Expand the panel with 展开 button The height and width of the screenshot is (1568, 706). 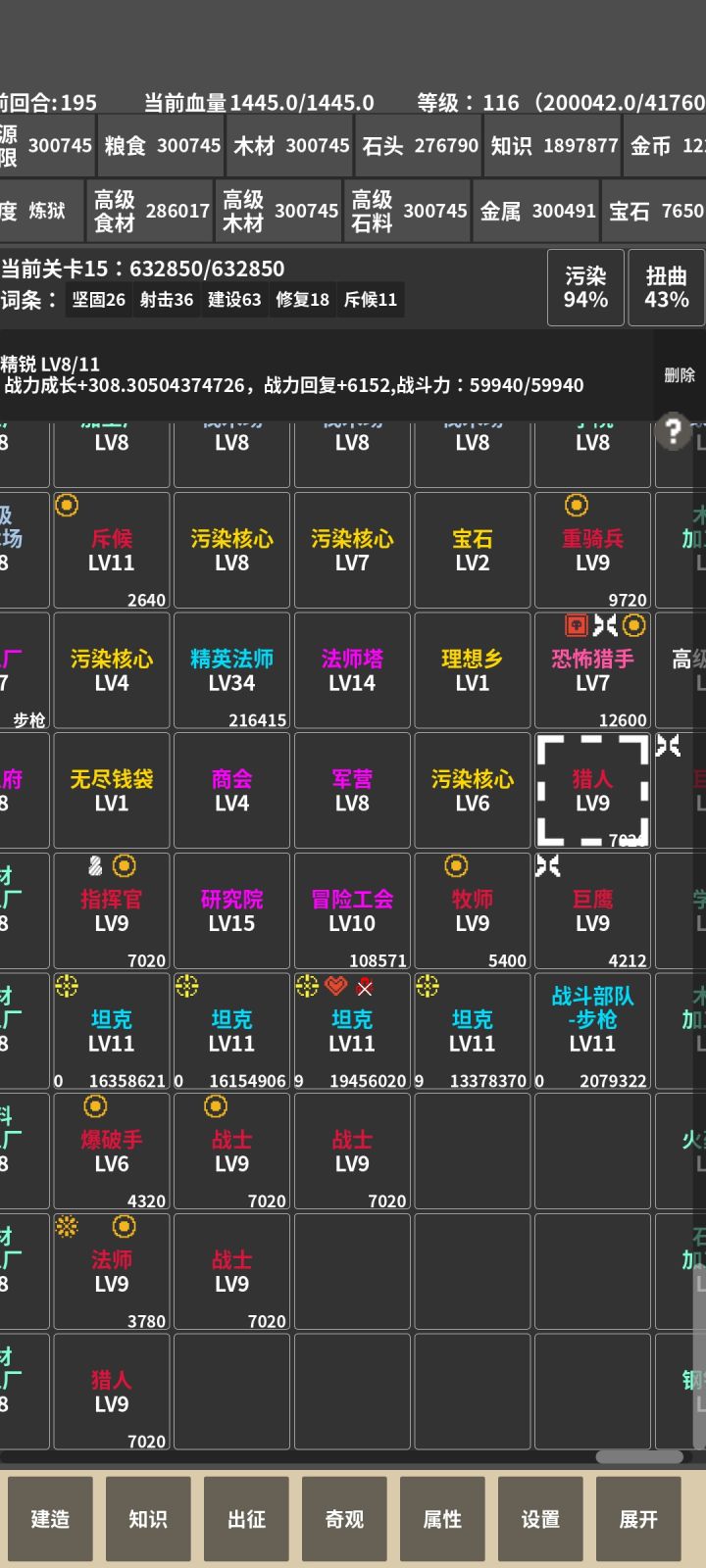[x=638, y=1519]
